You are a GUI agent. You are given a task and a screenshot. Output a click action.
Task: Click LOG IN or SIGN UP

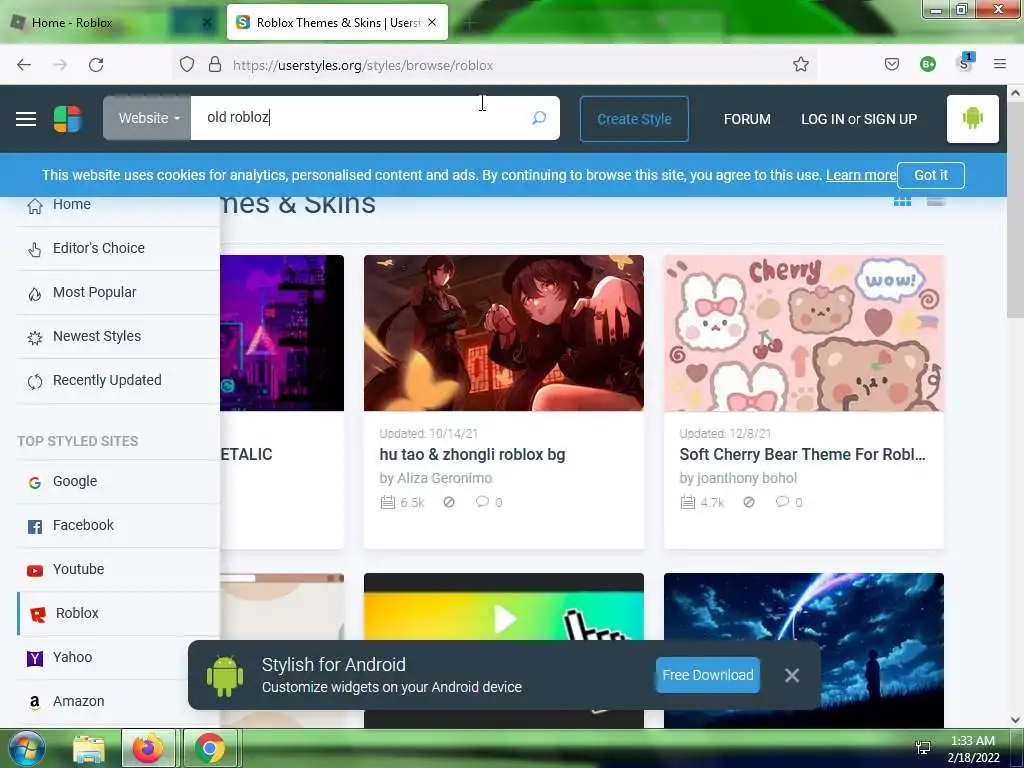[x=859, y=119]
